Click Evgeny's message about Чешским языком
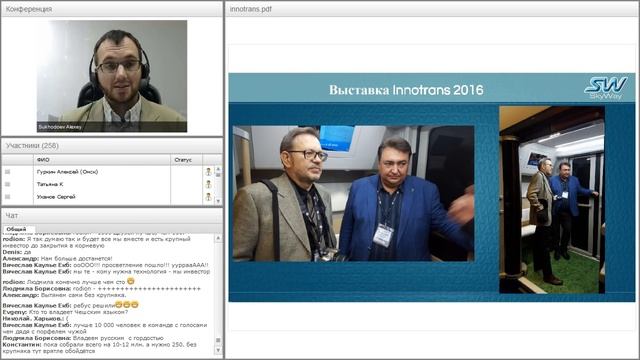This screenshot has width=640, height=360. [x=65, y=312]
